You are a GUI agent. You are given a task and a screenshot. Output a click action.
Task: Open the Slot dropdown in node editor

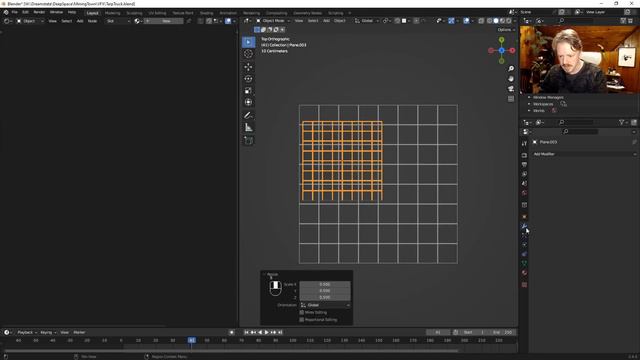click(x=118, y=21)
